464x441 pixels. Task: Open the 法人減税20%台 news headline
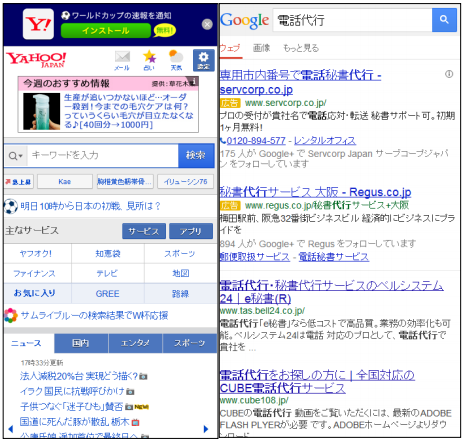(79, 376)
